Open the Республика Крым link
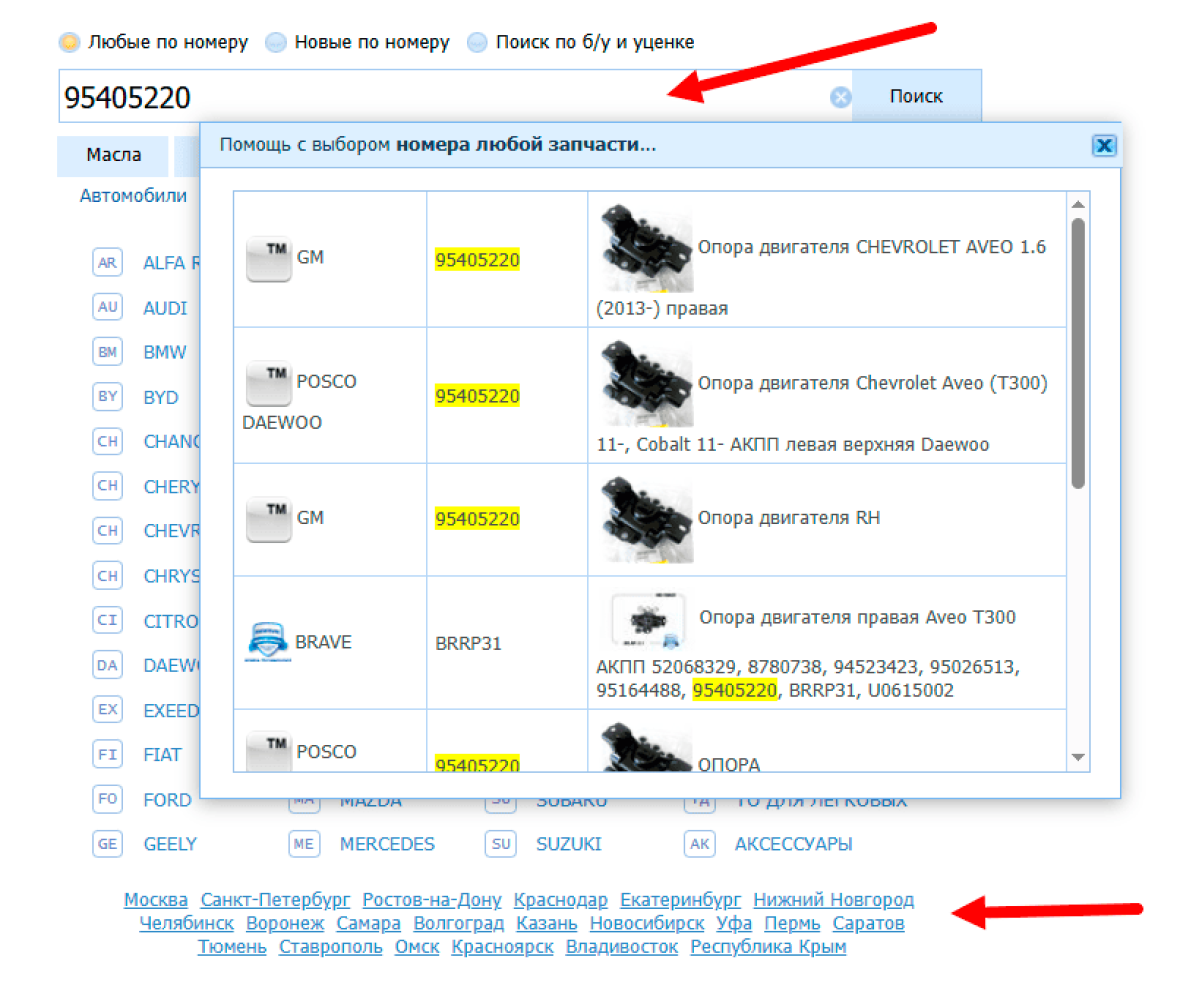This screenshot has height=988, width=1180. (768, 947)
